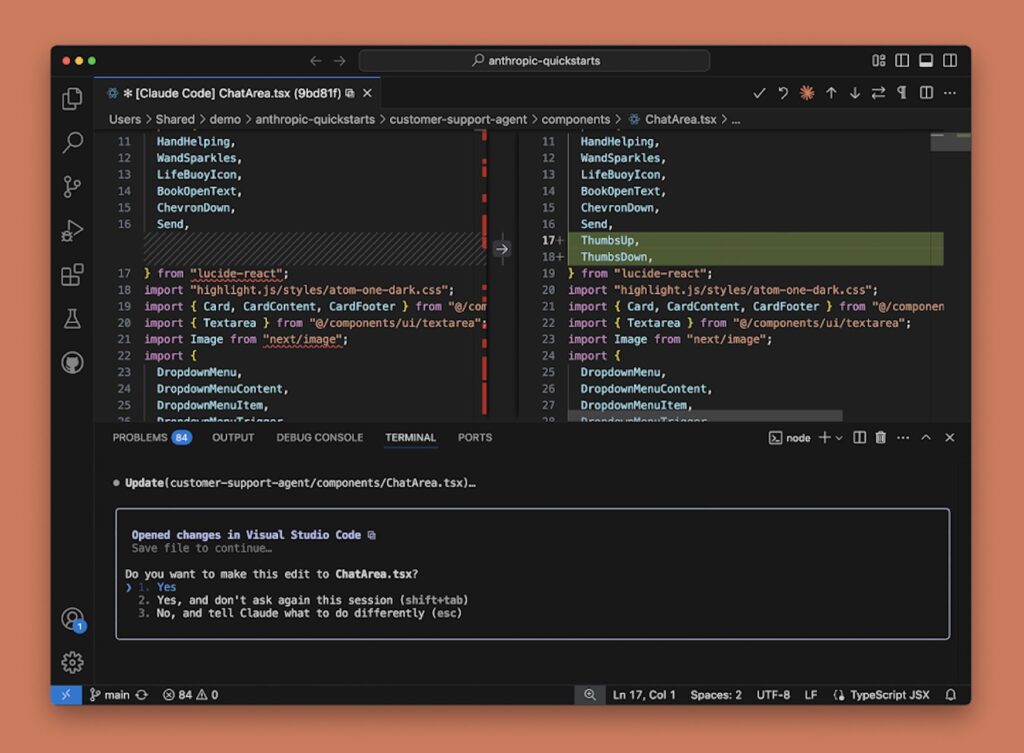
Task: Open the notifications bell
Action: pos(950,695)
